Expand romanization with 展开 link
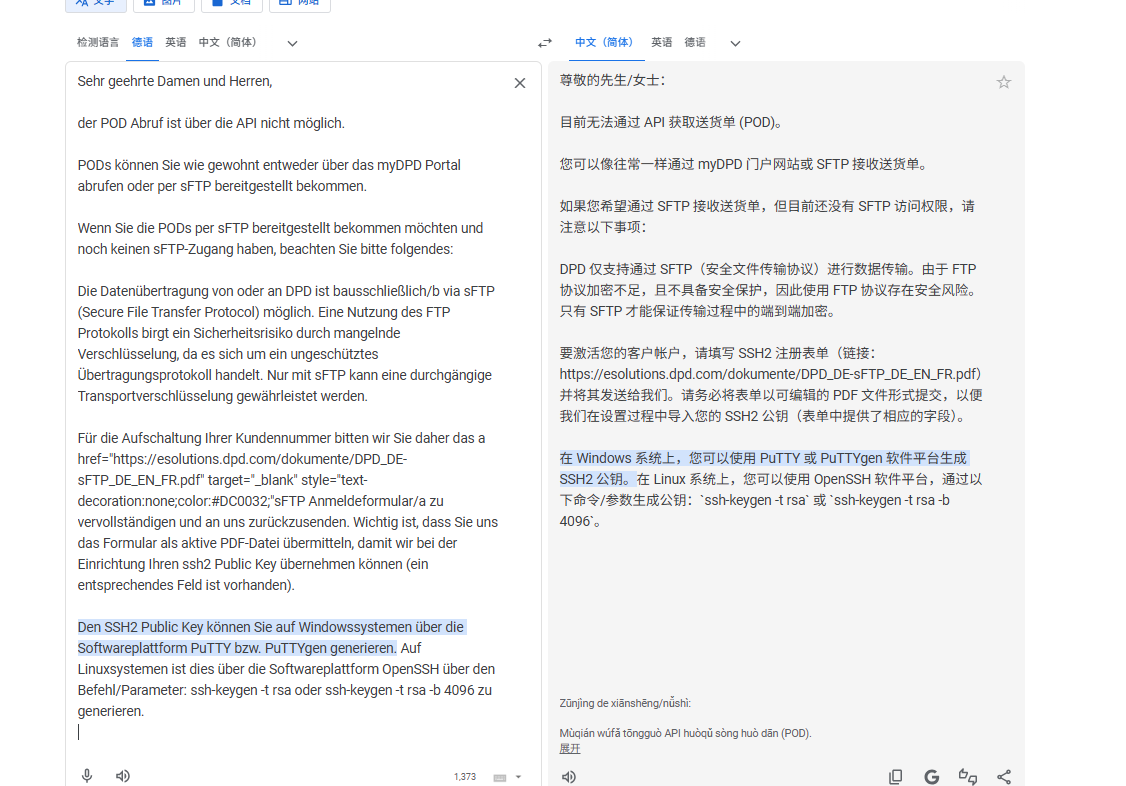The height and width of the screenshot is (786, 1126). tap(569, 748)
